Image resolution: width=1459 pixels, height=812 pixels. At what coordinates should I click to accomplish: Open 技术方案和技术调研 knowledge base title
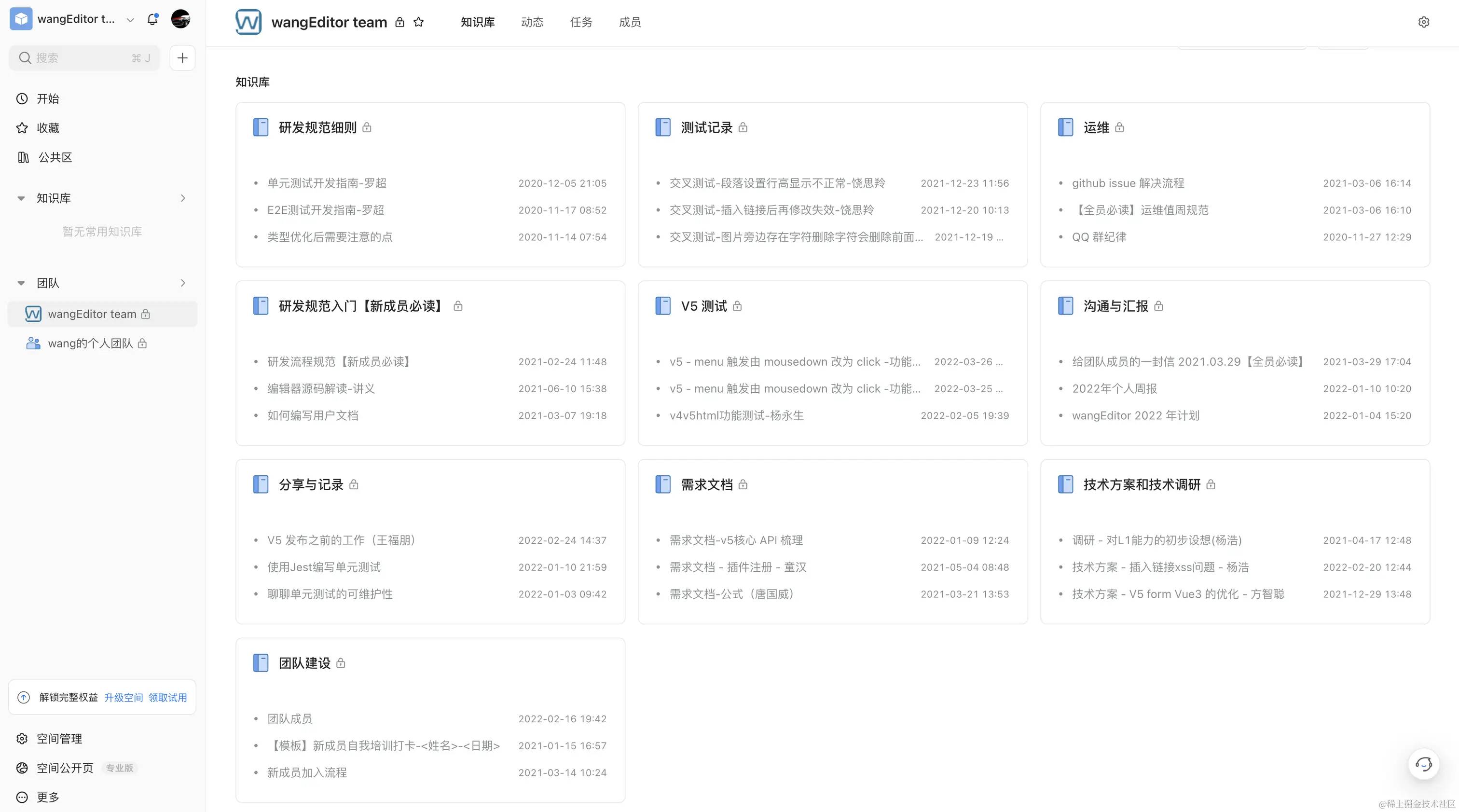coord(1142,484)
